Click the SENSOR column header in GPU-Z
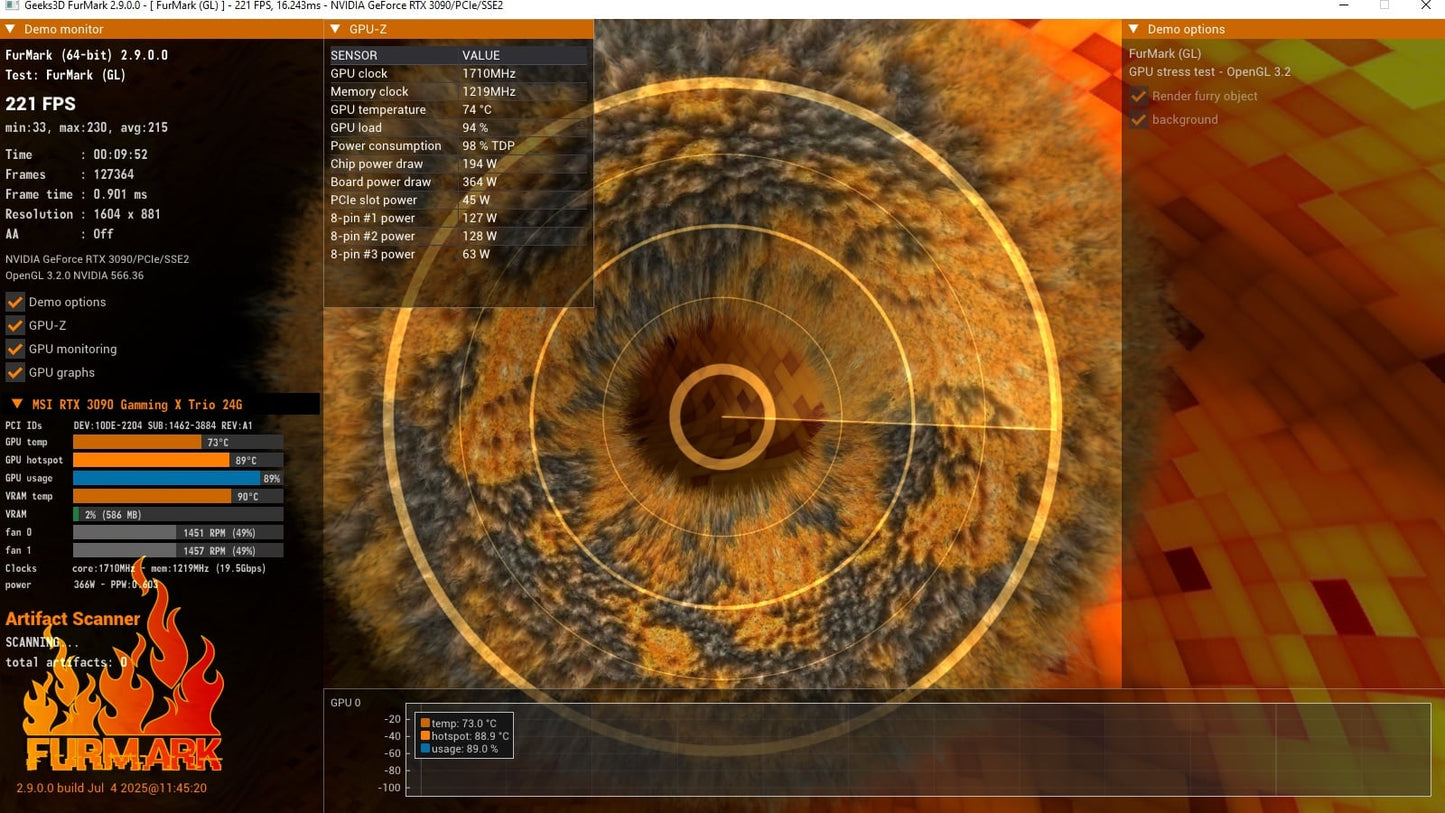Image resolution: width=1445 pixels, height=813 pixels. tap(354, 55)
